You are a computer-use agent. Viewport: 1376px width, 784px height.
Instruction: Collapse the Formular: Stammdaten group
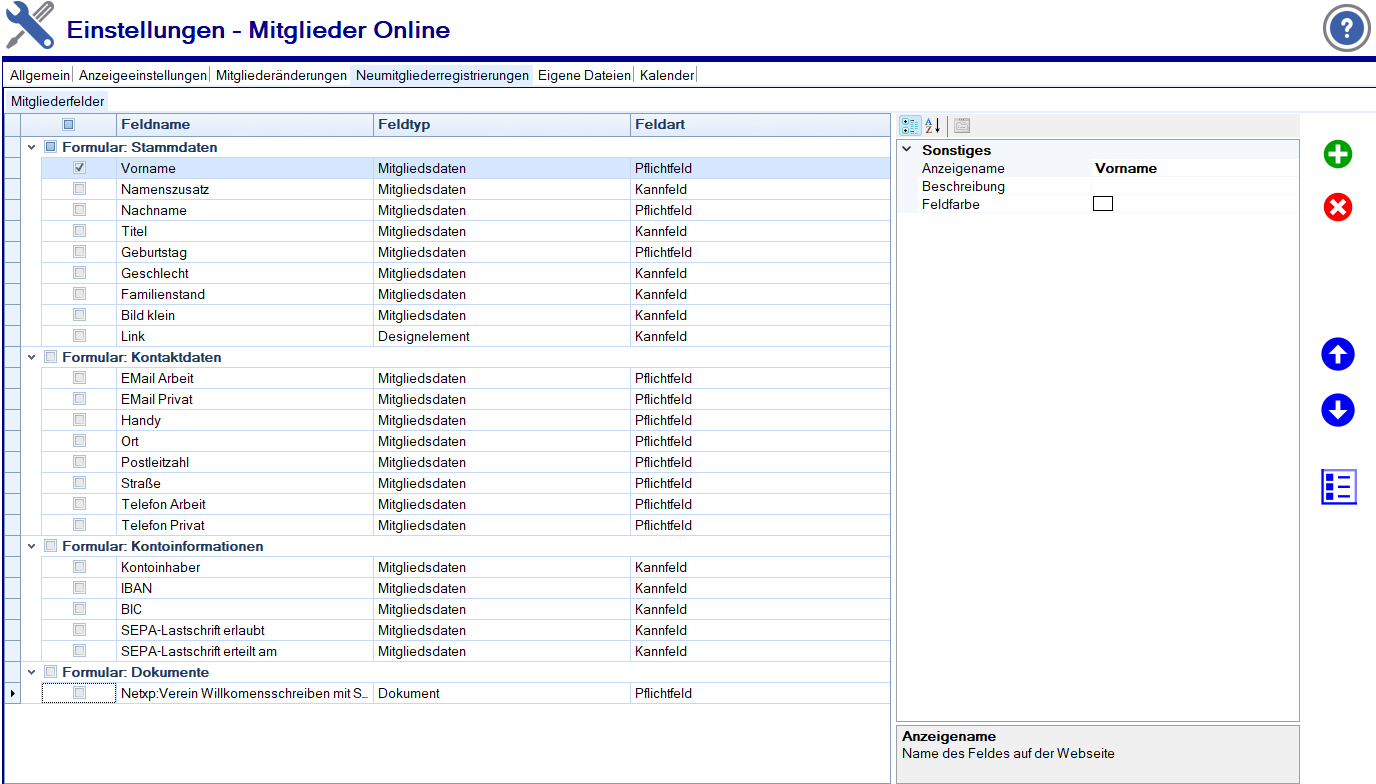(x=32, y=147)
